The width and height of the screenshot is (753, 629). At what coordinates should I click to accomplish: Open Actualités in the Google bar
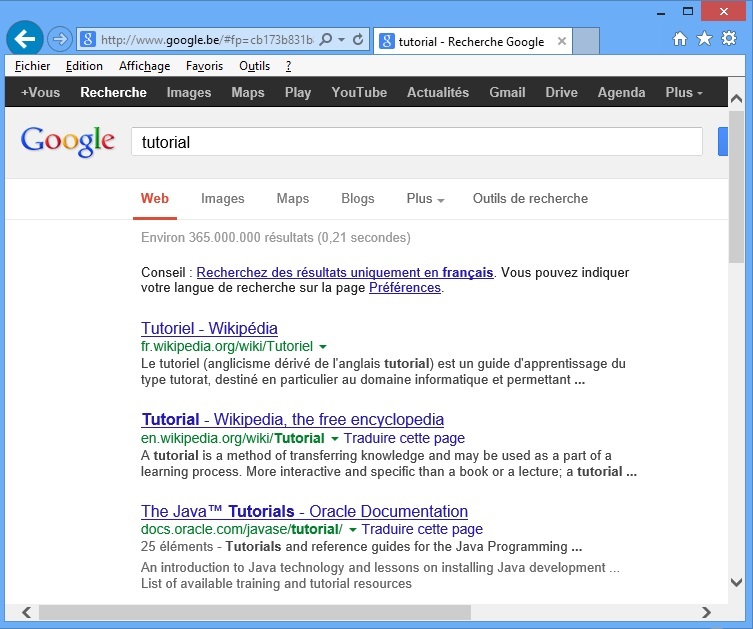click(x=438, y=92)
